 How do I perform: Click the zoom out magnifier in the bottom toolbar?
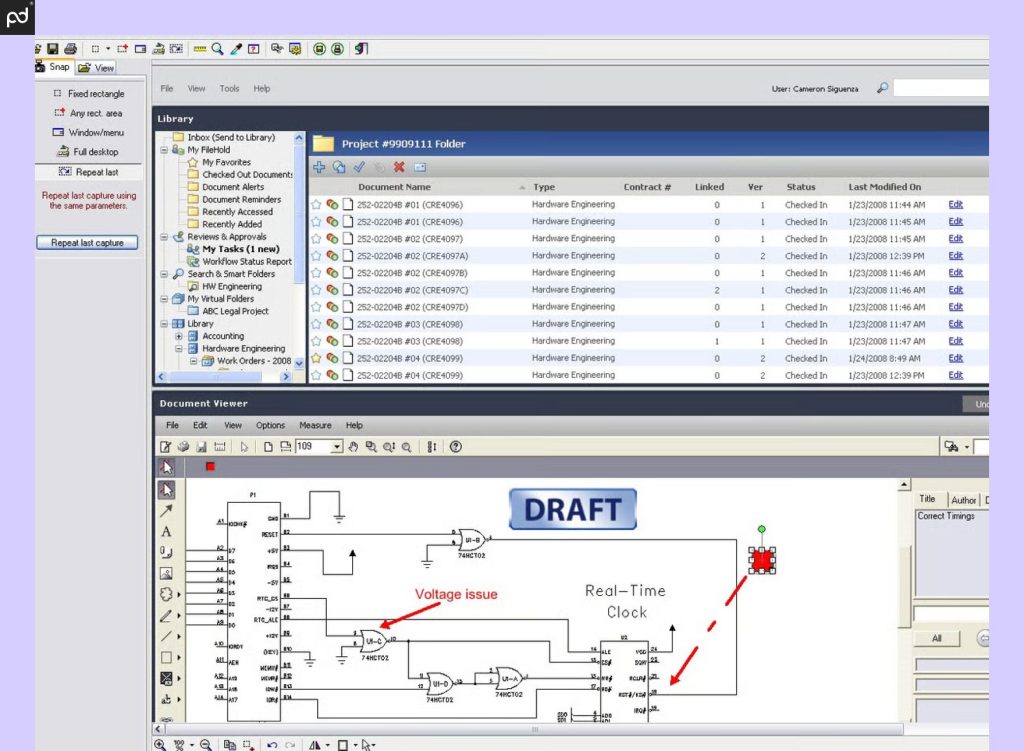click(206, 744)
